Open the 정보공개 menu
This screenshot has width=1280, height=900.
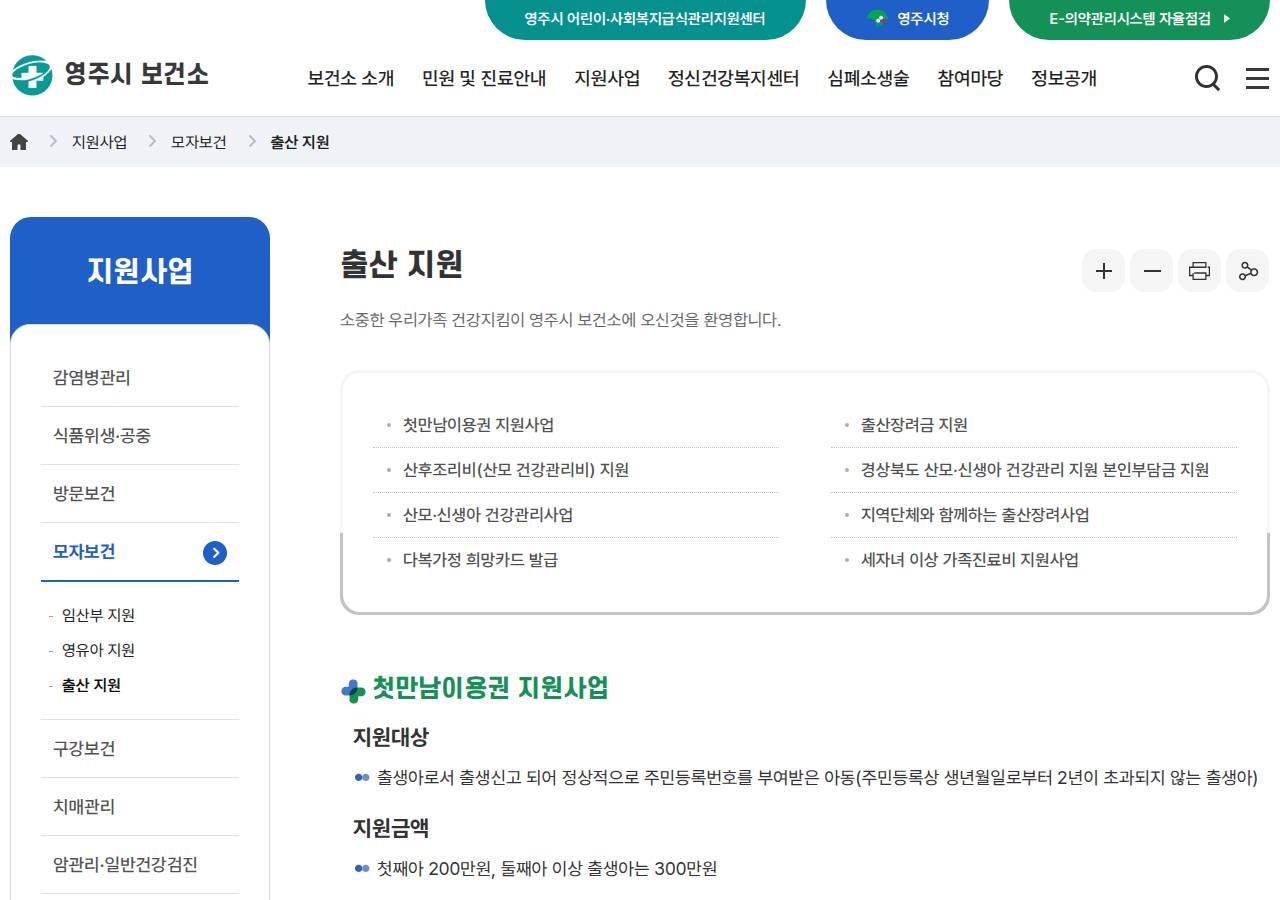coord(1064,78)
